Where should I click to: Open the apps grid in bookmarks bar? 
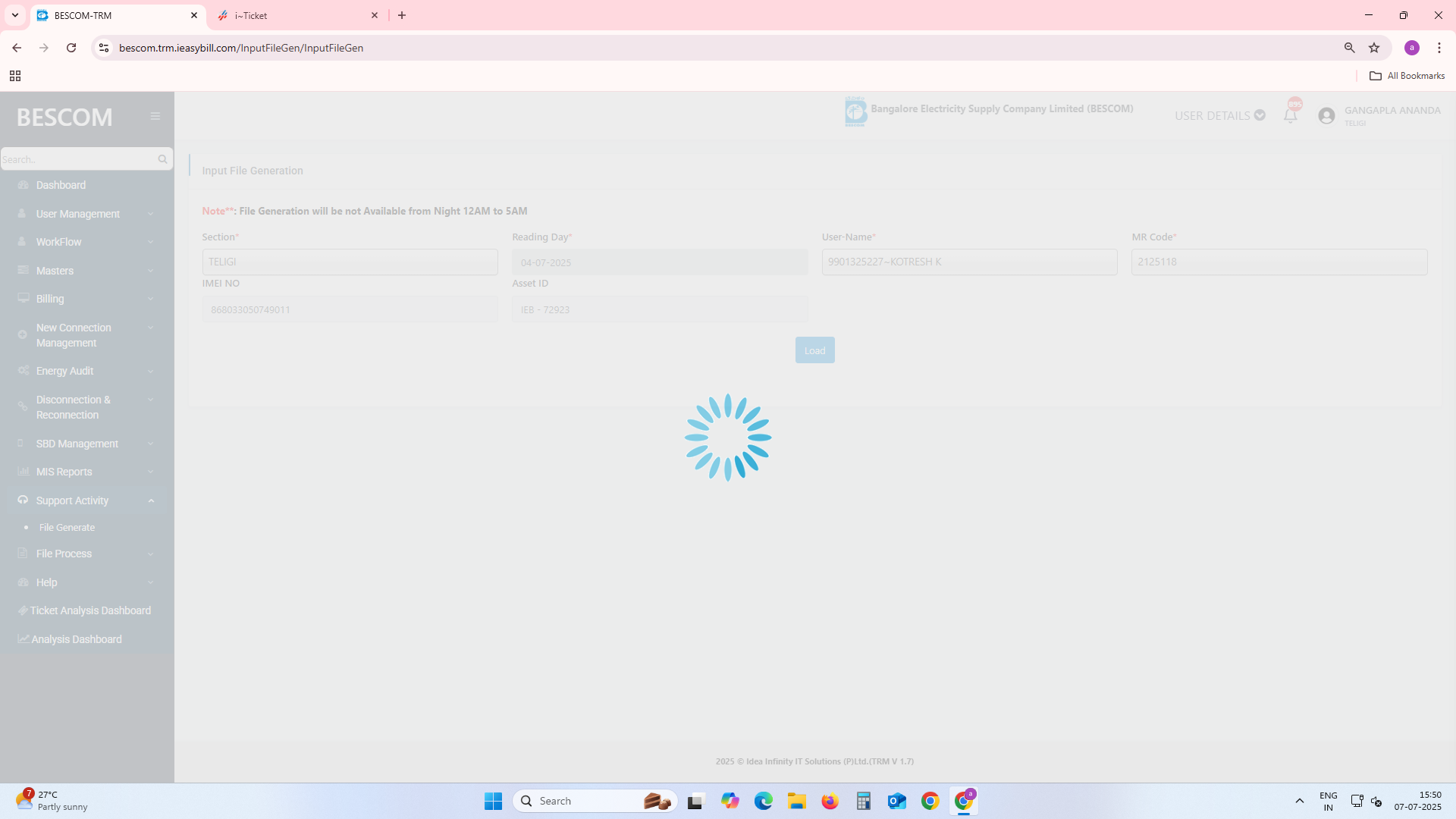pos(15,76)
